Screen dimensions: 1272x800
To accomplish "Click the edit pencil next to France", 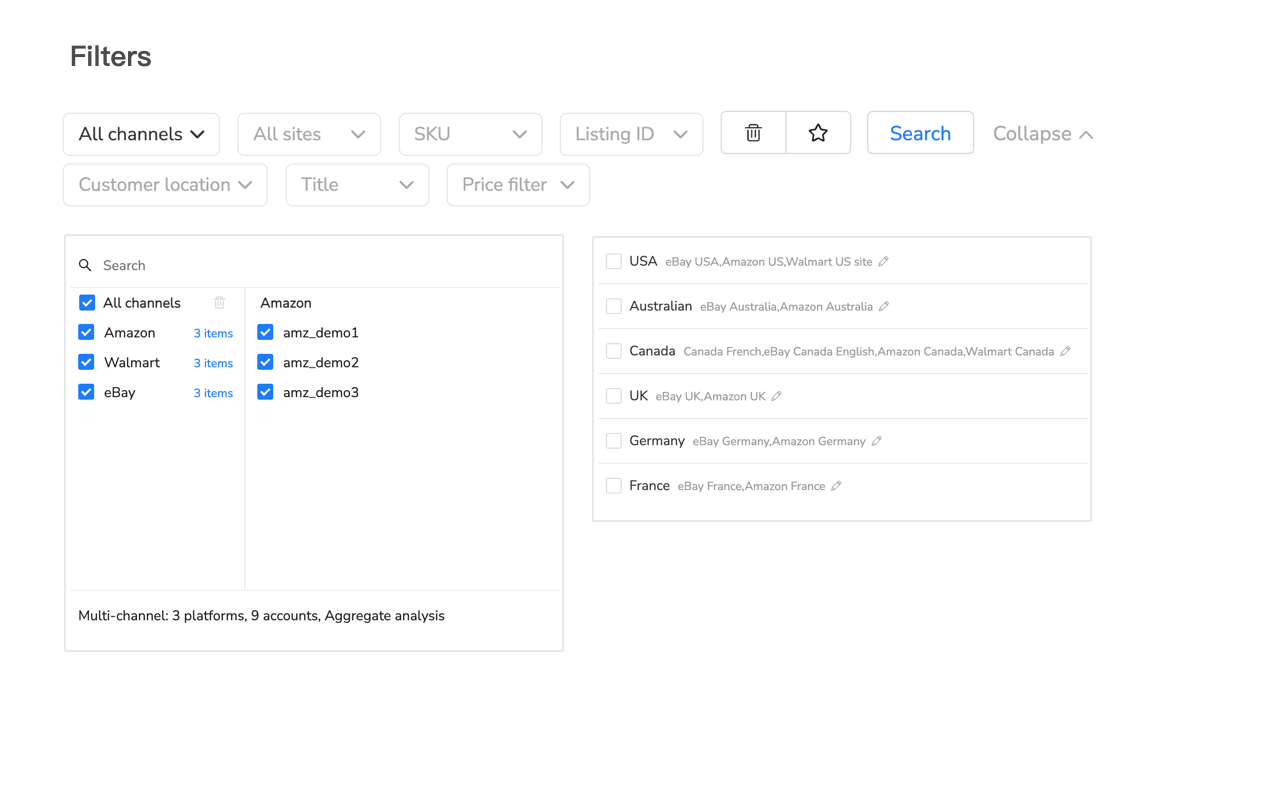I will (836, 486).
